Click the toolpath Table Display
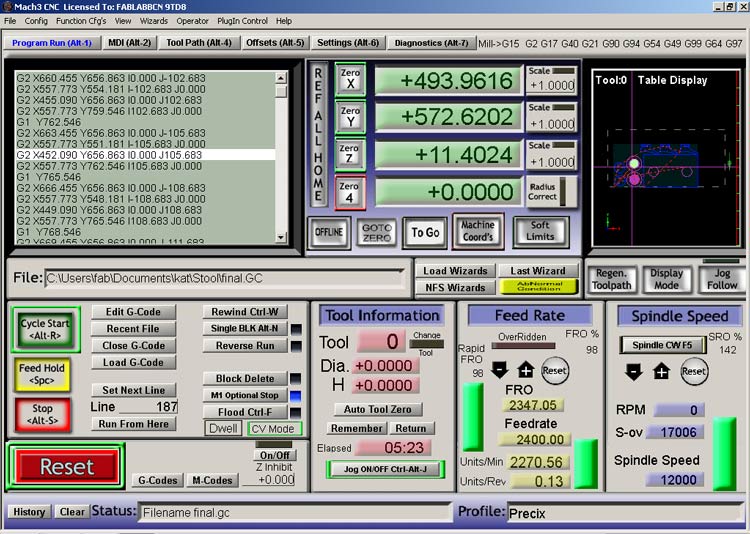The height and width of the screenshot is (534, 750). [666, 158]
